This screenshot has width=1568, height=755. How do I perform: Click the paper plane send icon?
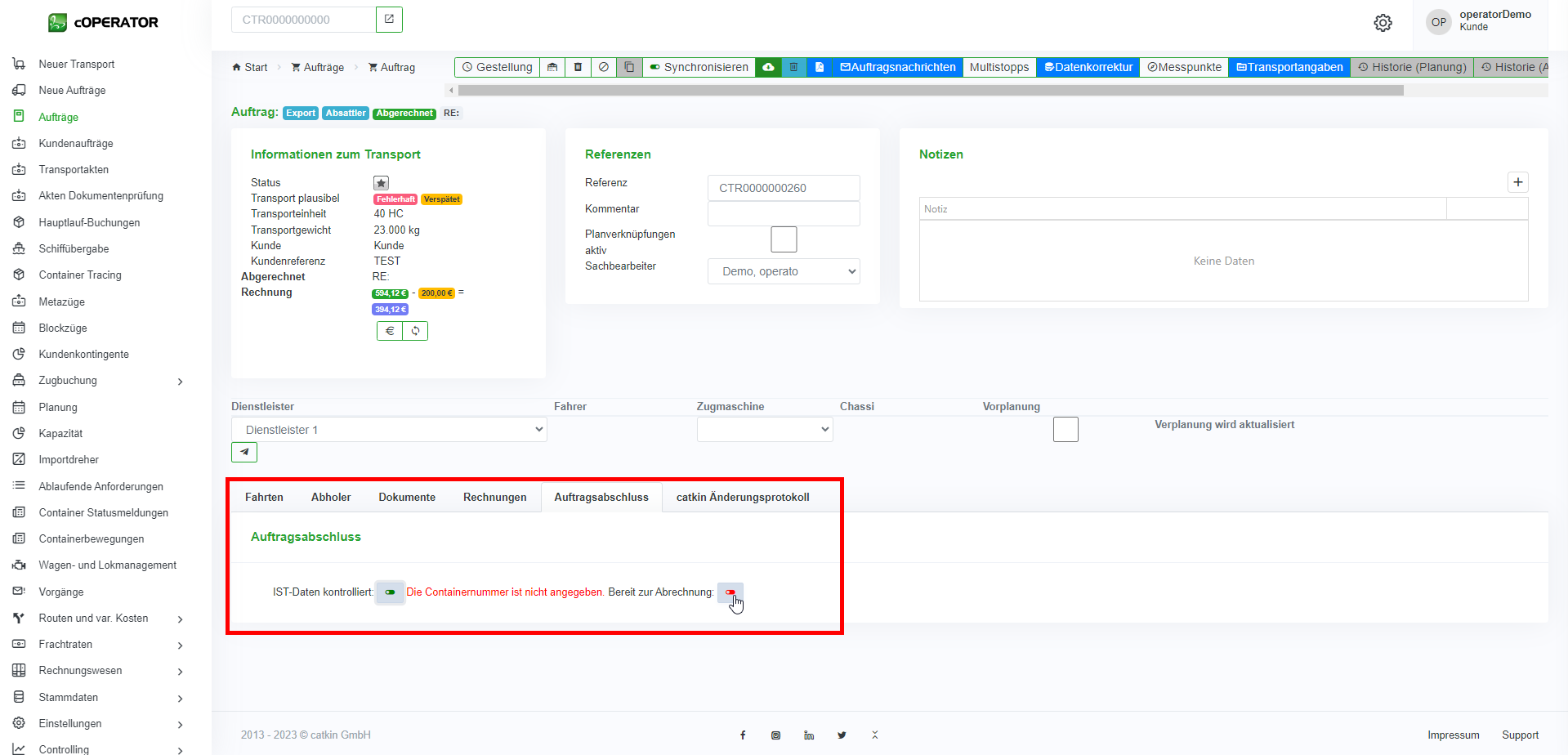coord(244,452)
